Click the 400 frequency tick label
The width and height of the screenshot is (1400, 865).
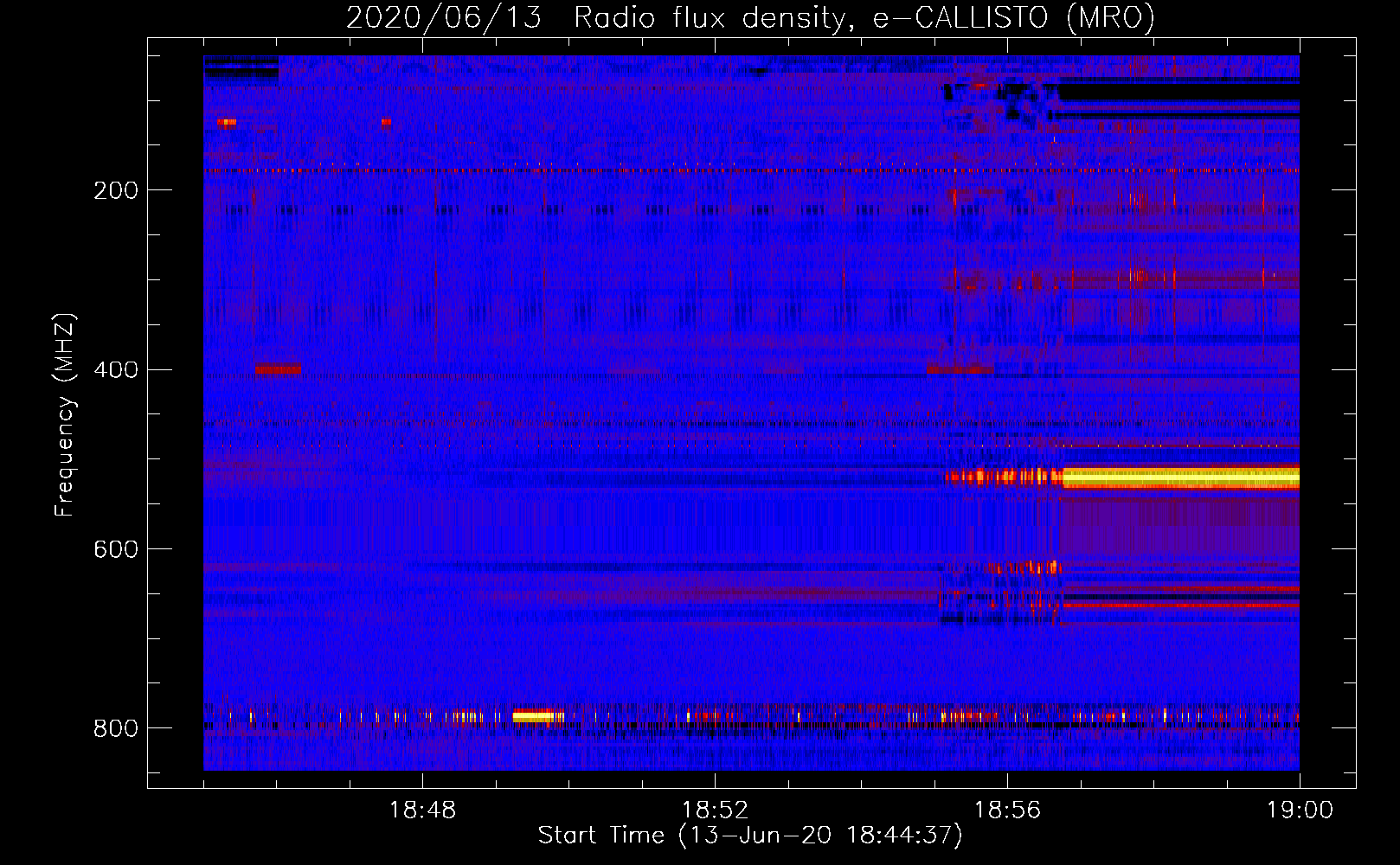coord(116,370)
